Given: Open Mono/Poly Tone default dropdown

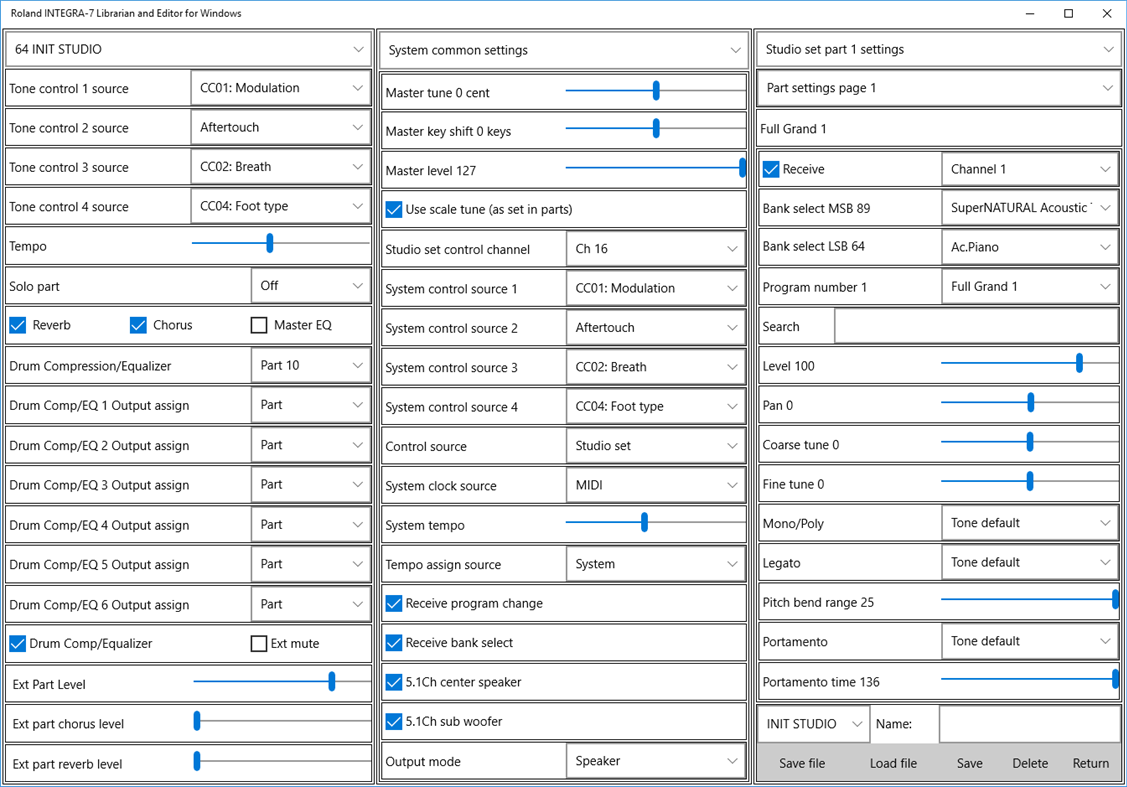Looking at the screenshot, I should tap(1030, 523).
